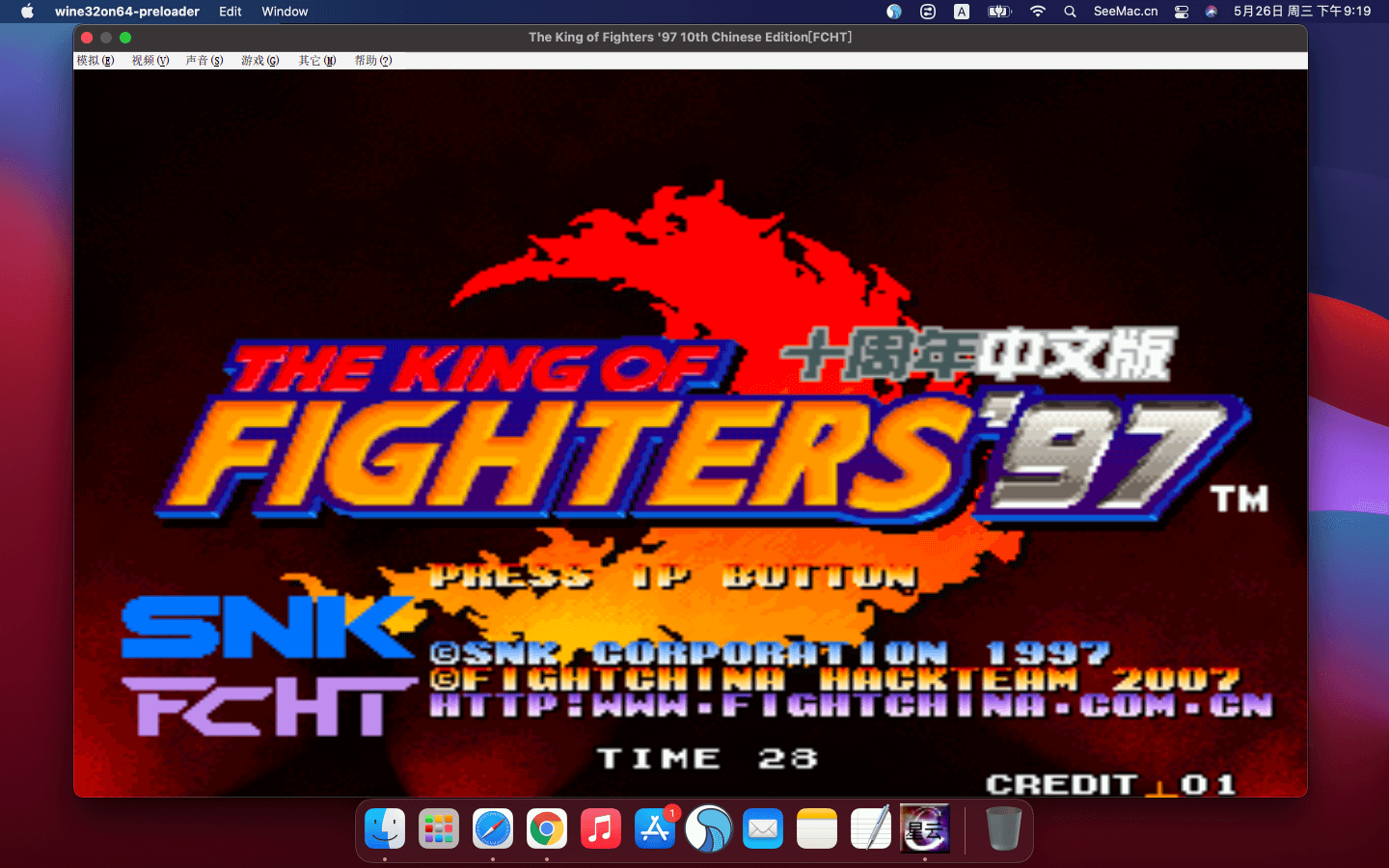1389x868 pixels.
Task: Click the 十周年中文版 subtitle text
Action: [x=978, y=354]
